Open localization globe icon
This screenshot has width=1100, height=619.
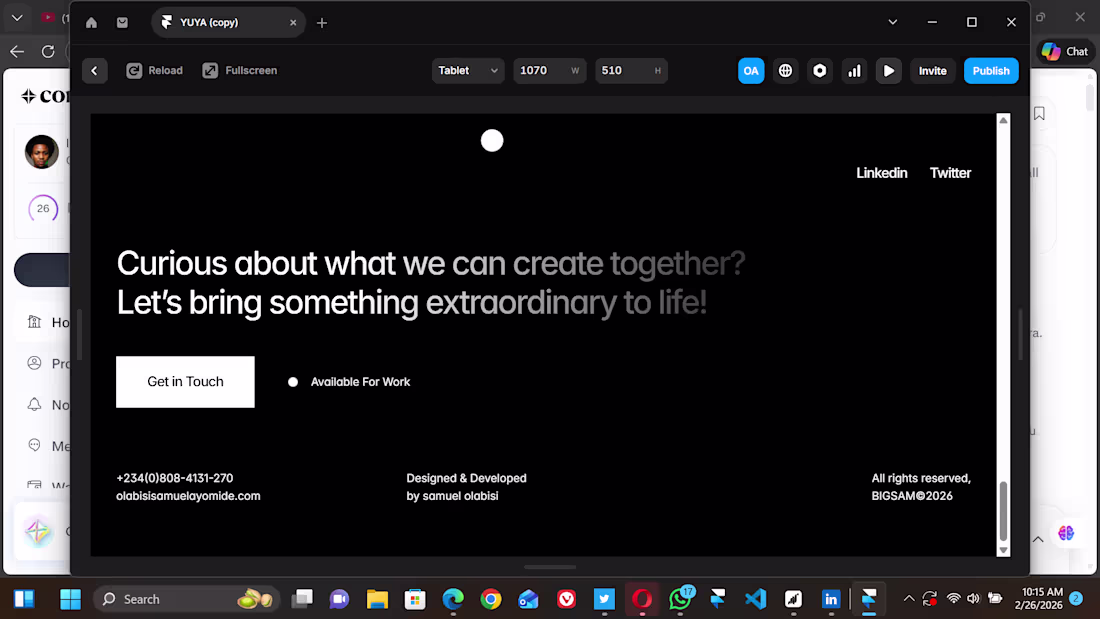pos(785,71)
